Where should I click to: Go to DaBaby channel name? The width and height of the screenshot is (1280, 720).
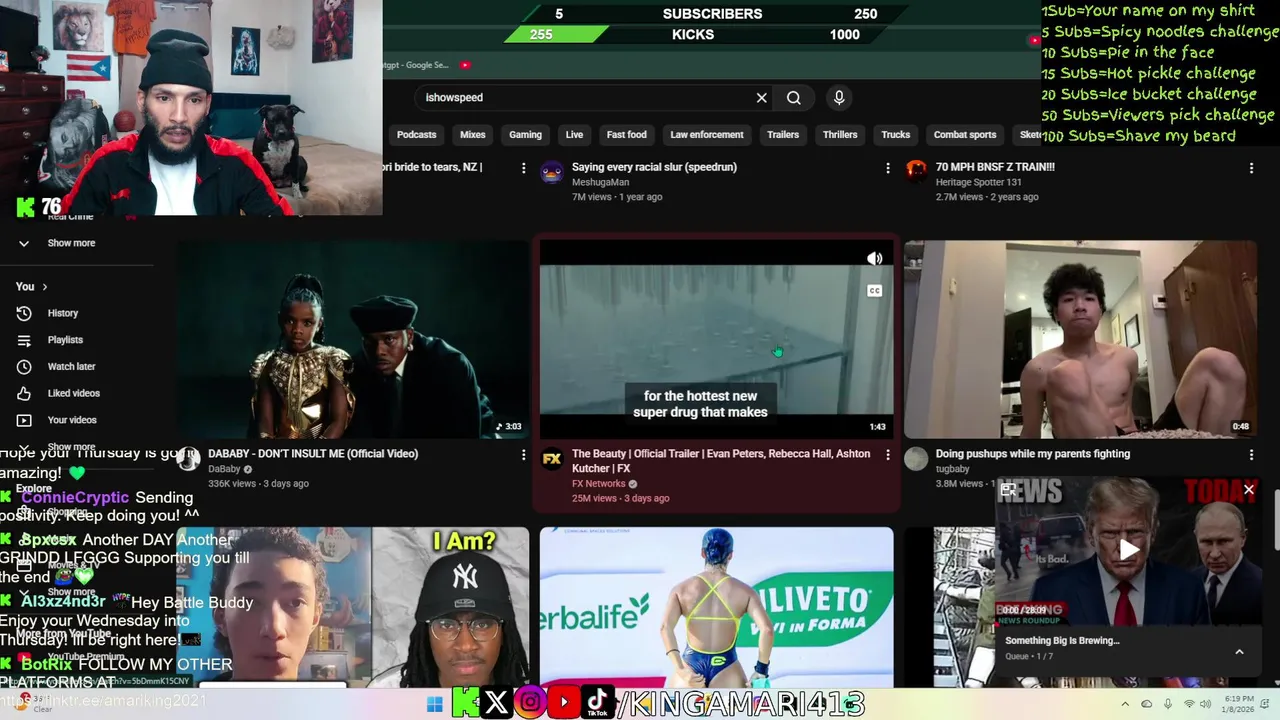click(x=224, y=469)
